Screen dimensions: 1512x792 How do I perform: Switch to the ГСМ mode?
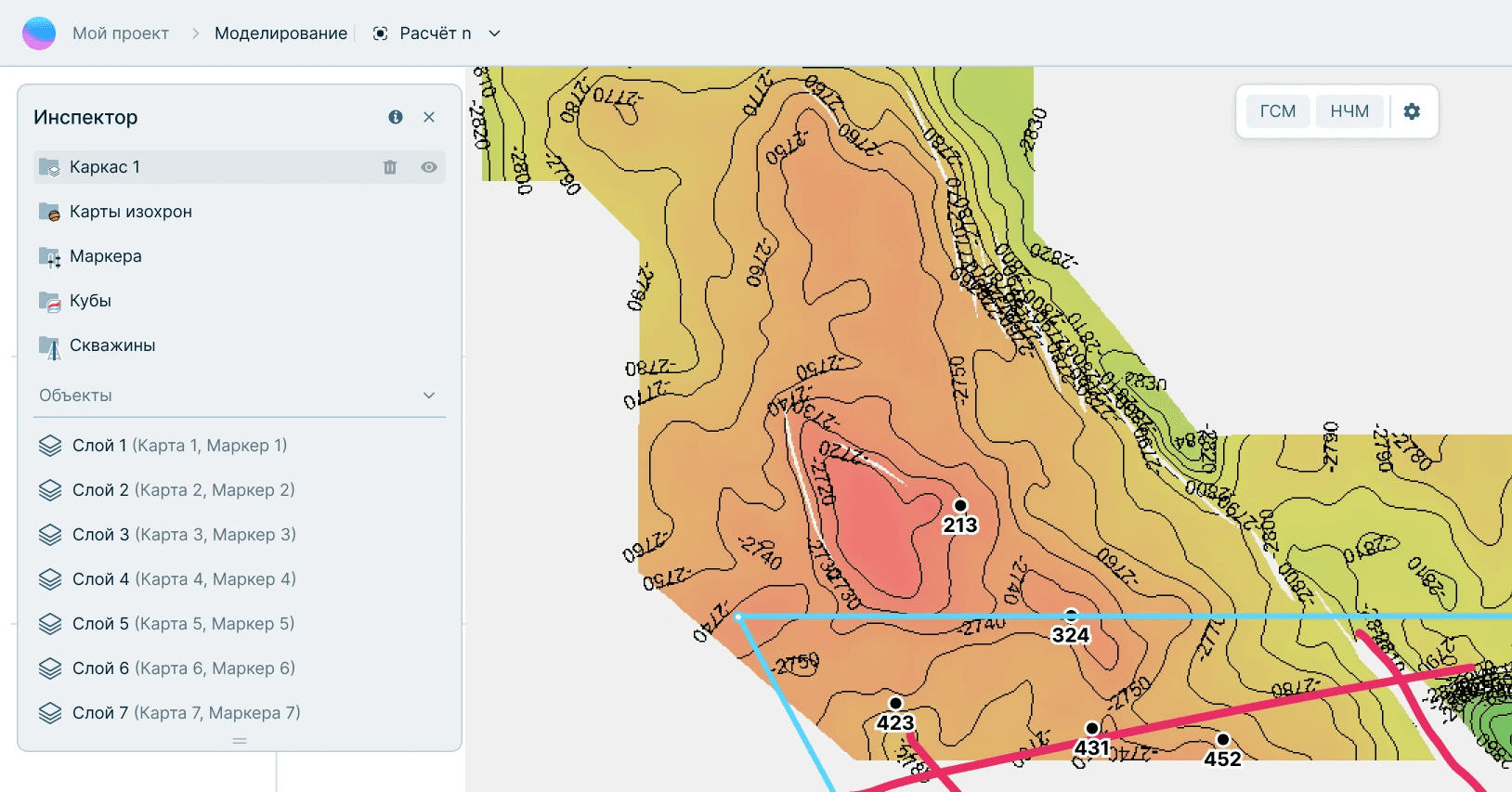pyautogui.click(x=1278, y=111)
